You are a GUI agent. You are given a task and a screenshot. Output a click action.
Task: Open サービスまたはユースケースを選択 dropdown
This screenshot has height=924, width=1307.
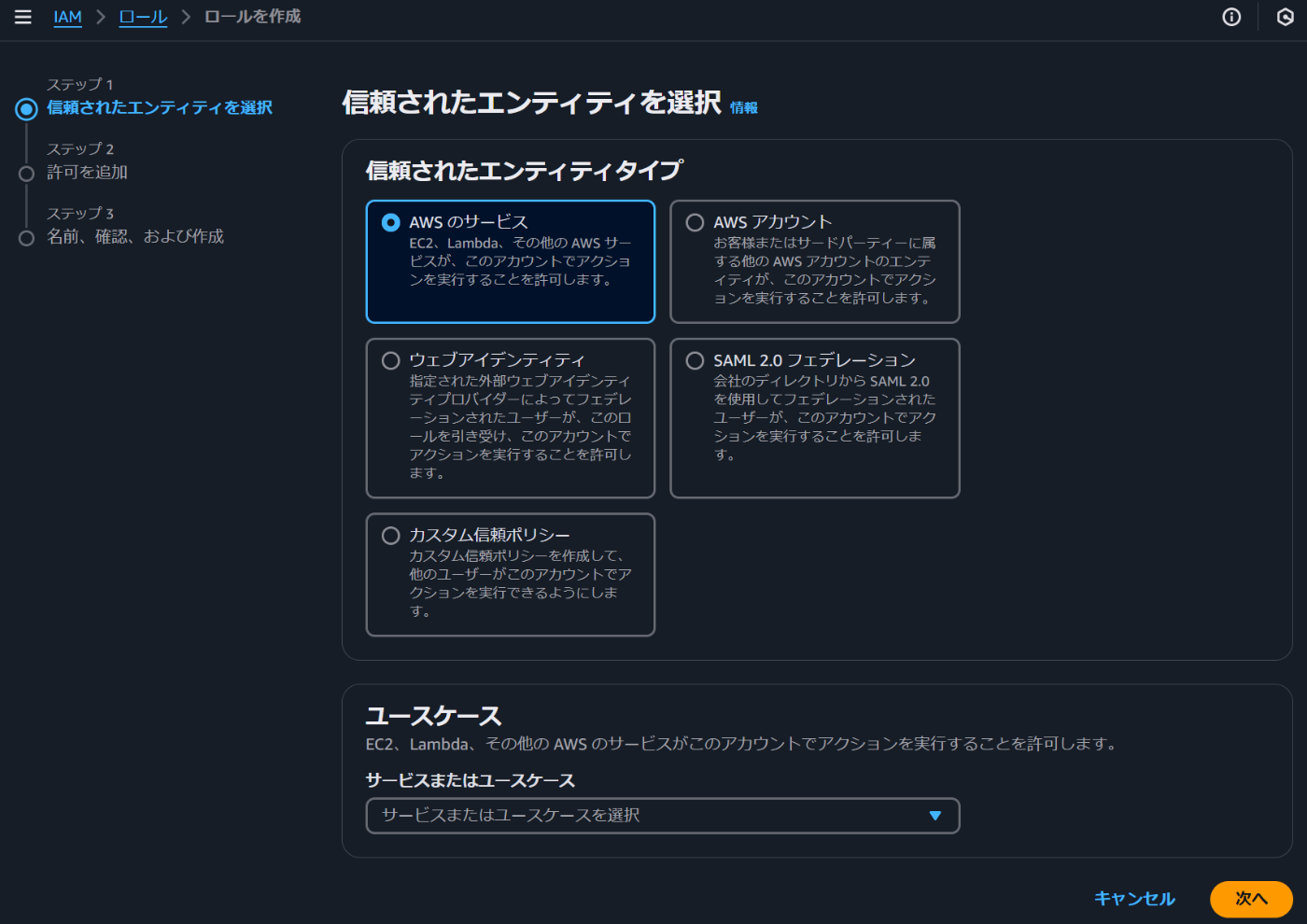(663, 816)
